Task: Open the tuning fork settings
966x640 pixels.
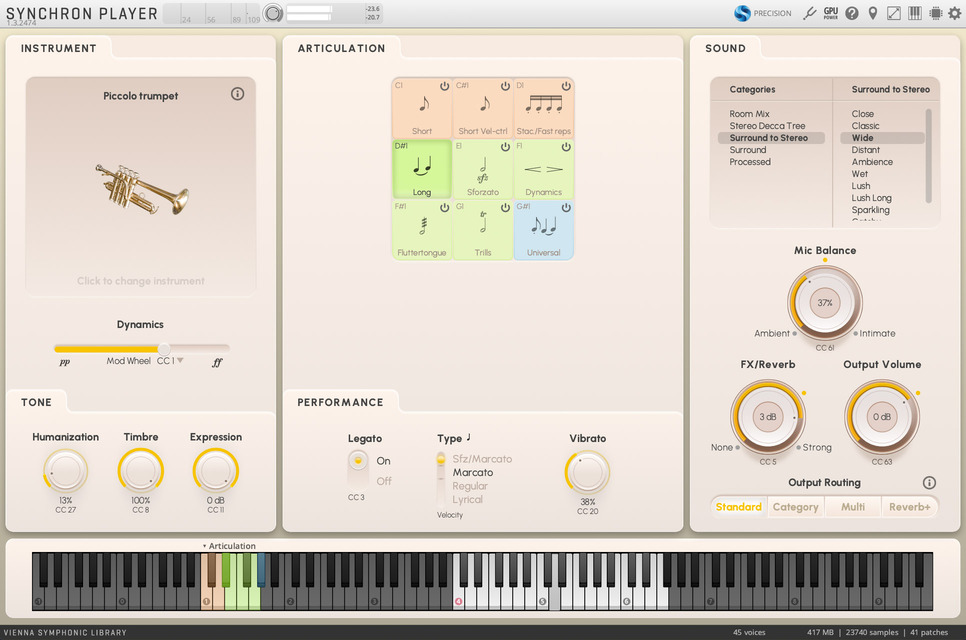Action: (810, 13)
